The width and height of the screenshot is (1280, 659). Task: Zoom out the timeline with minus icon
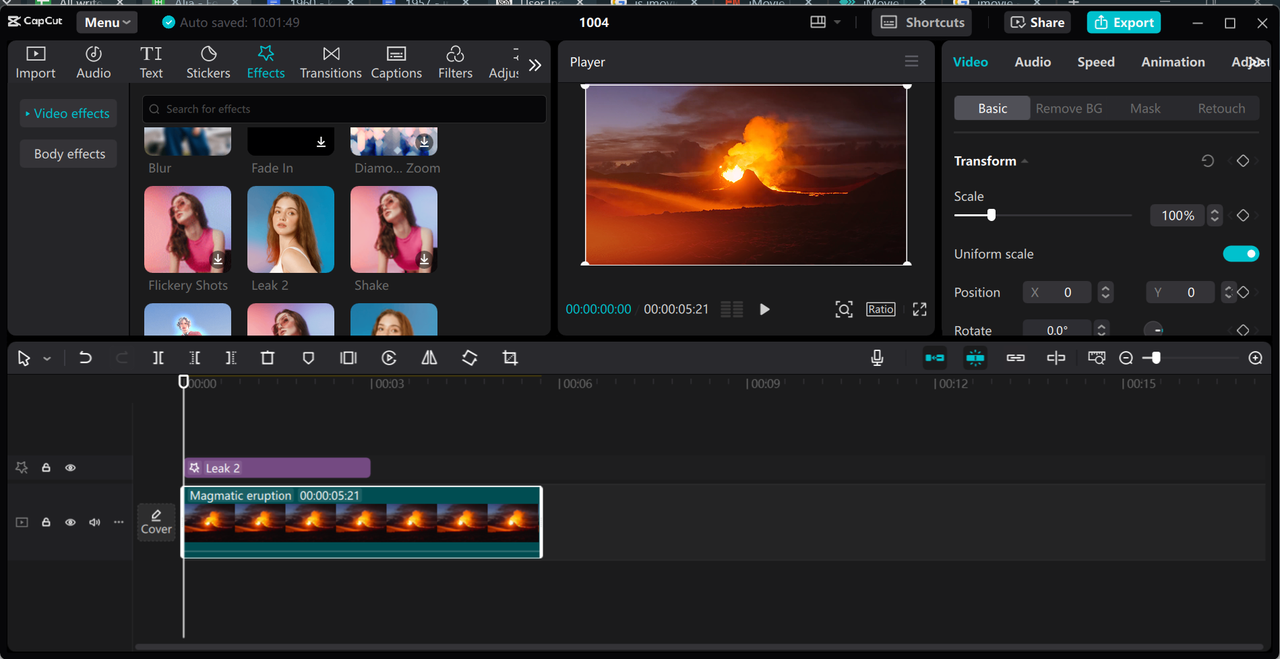[x=1126, y=358]
